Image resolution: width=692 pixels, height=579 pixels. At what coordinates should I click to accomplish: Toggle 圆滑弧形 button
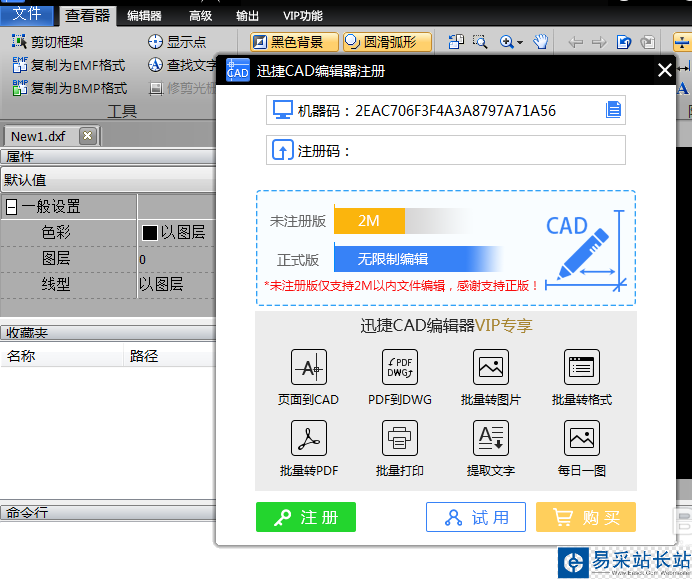[x=387, y=42]
